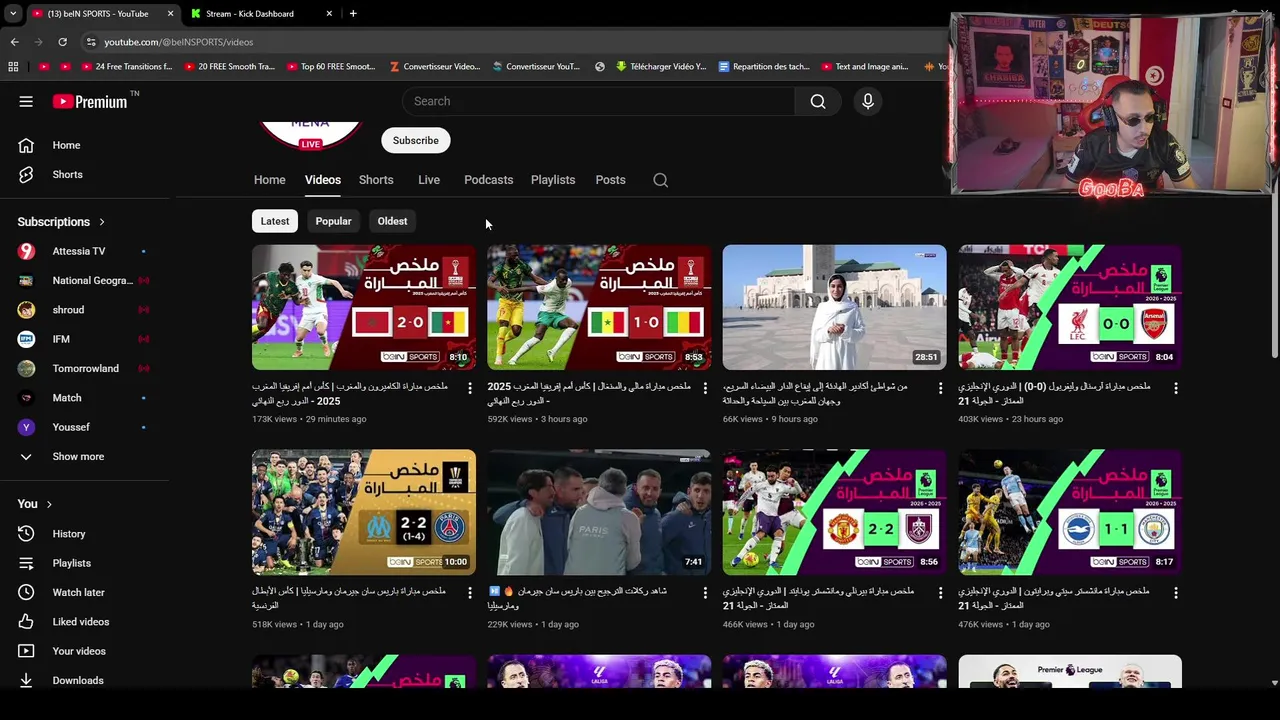
Task: Select the Popular sort chip
Action: [x=333, y=221]
